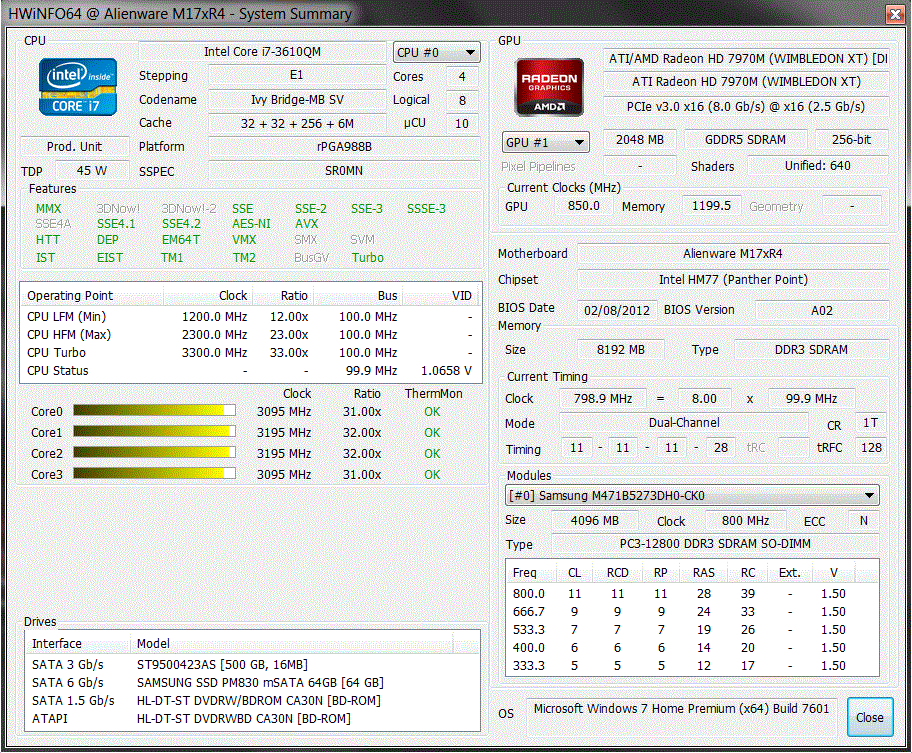Select the CPU HFM (Max) row
912x753 pixels.
click(x=251, y=335)
